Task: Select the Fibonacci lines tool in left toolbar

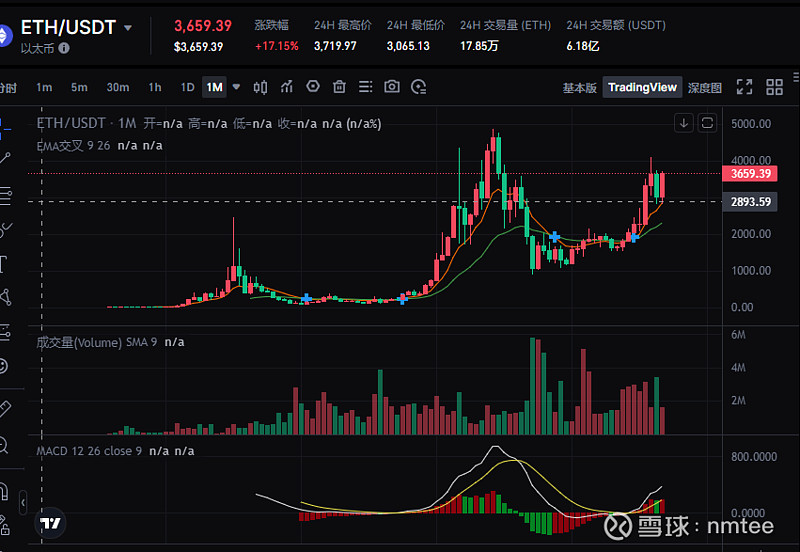Action: point(5,195)
